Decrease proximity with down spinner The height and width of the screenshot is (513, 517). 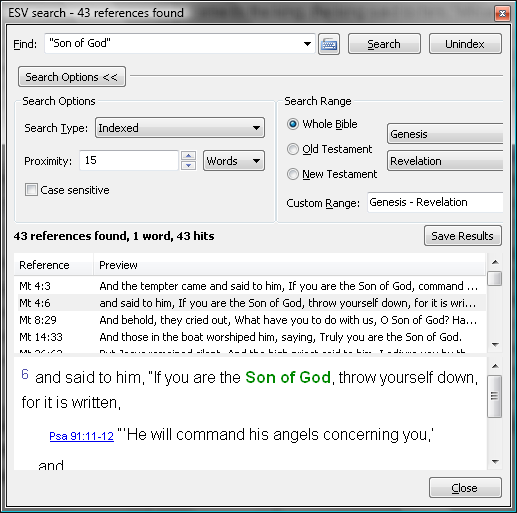tap(189, 165)
